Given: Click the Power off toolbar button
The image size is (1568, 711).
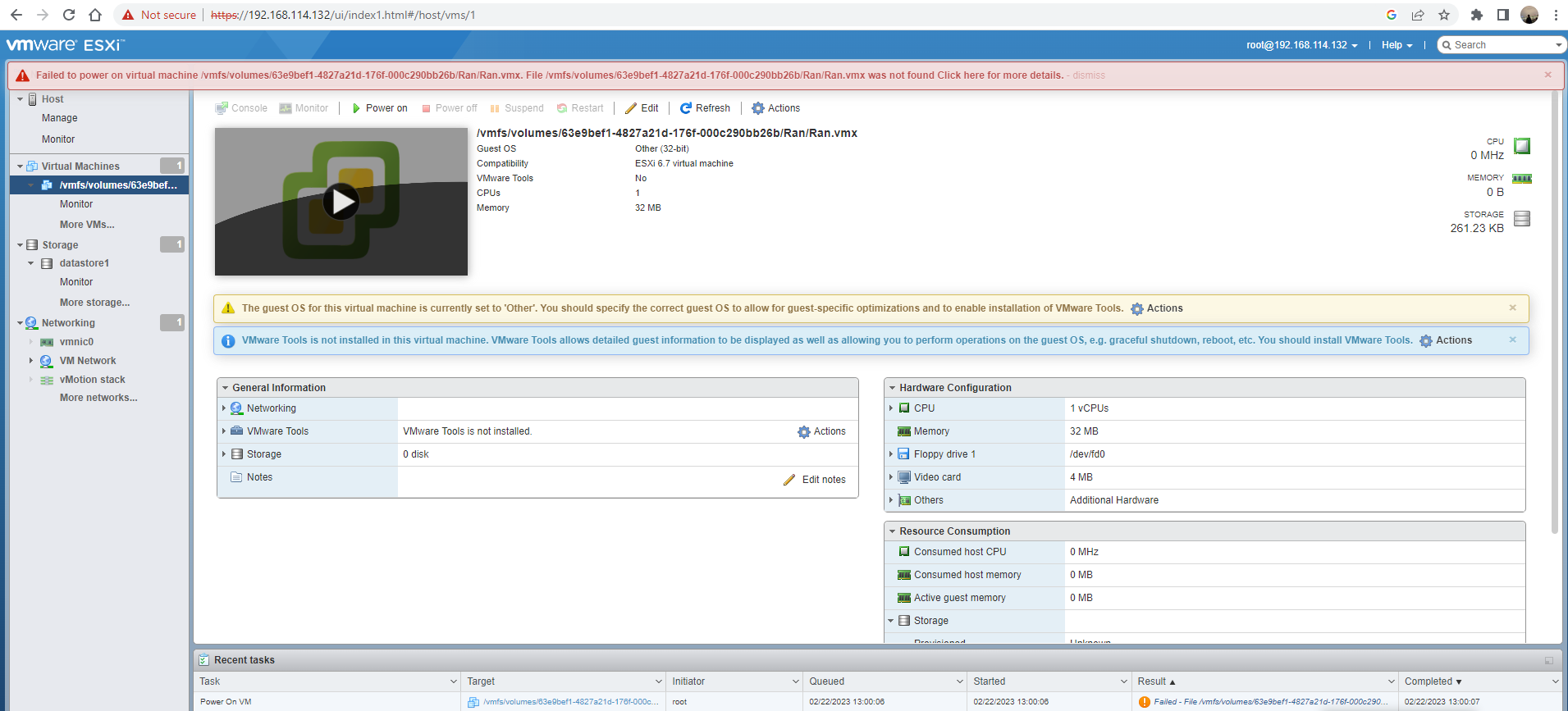Looking at the screenshot, I should [449, 108].
